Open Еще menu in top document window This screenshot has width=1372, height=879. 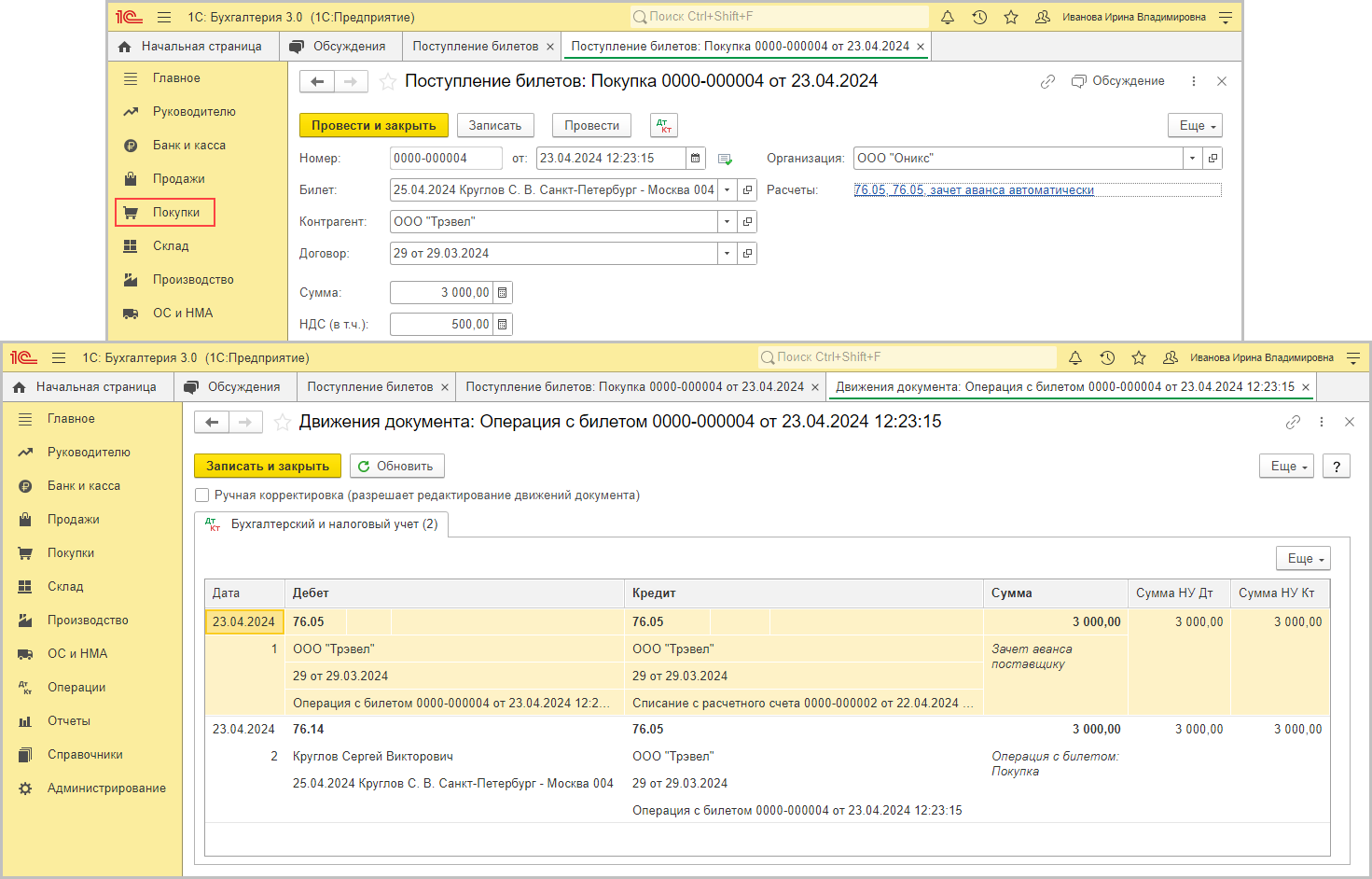(x=1195, y=125)
